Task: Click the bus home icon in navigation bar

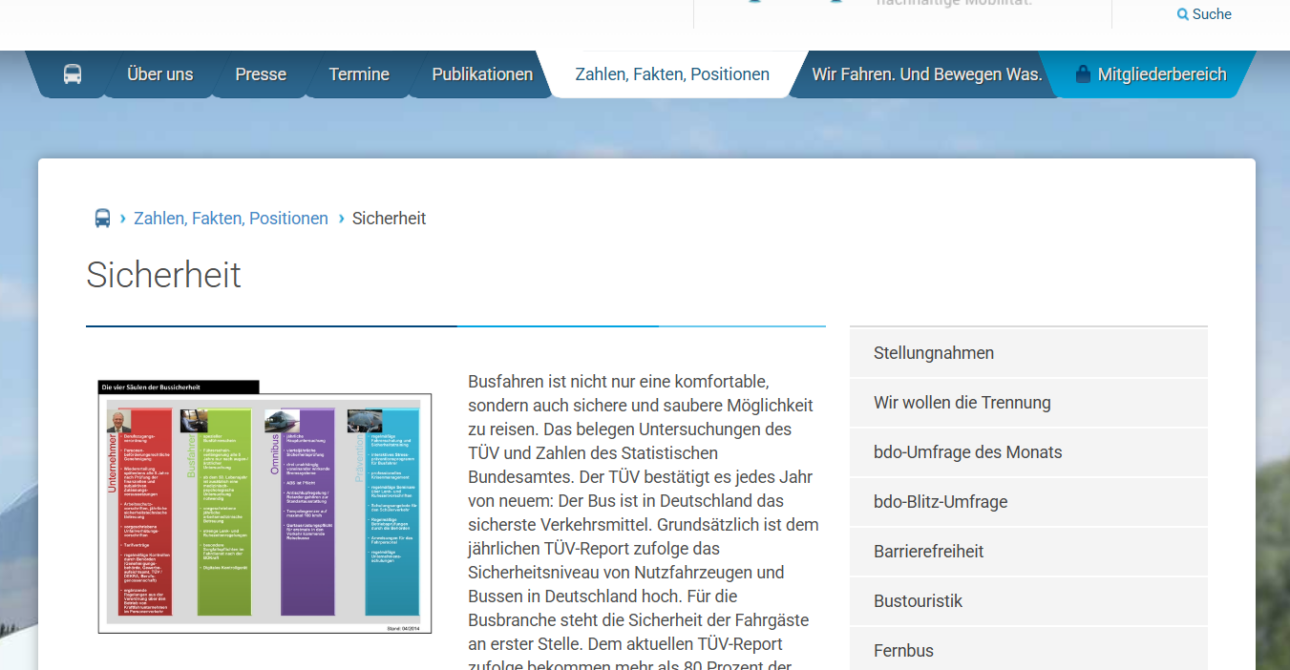Action: (72, 74)
